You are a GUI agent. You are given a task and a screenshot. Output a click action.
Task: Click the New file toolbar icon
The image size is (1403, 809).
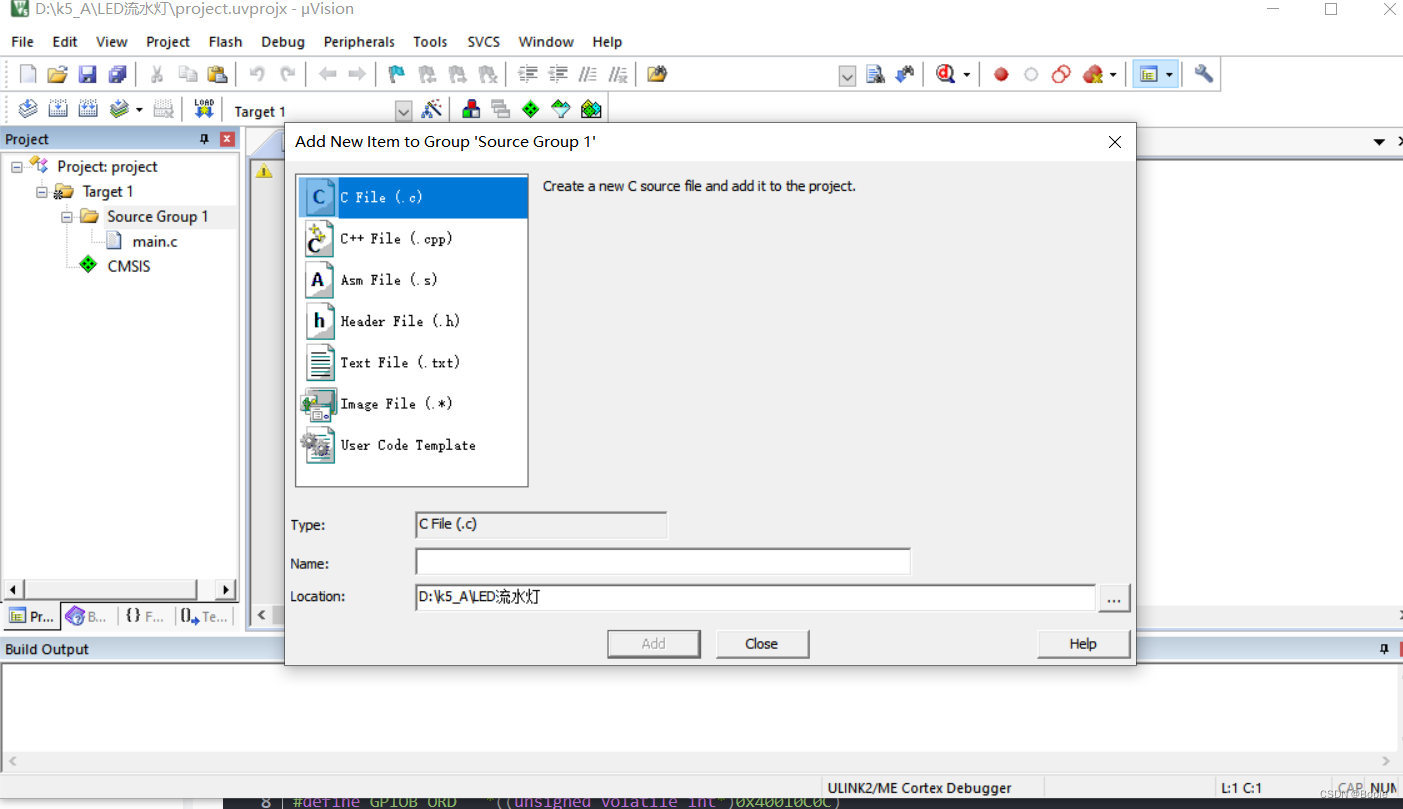point(28,74)
